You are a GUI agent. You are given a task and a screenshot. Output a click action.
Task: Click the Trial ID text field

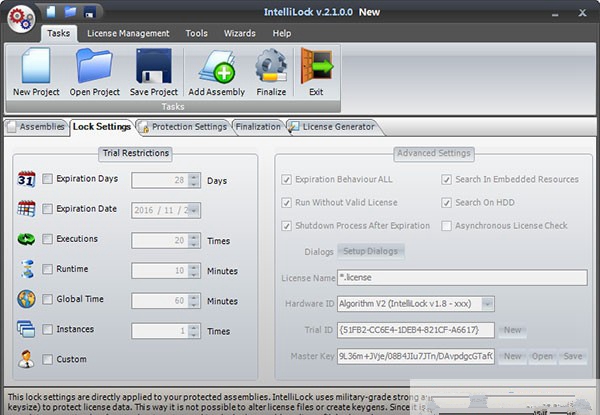416,330
